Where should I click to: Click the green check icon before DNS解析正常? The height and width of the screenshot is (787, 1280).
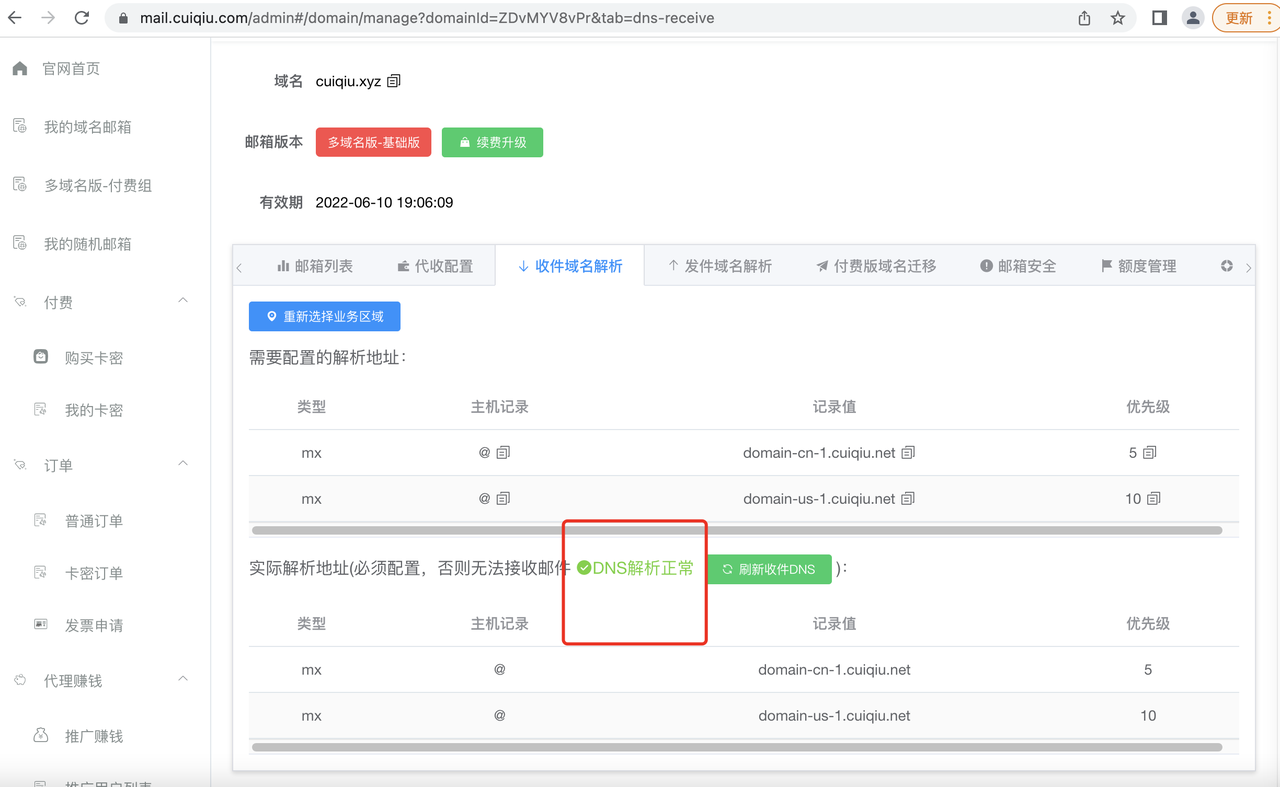pyautogui.click(x=584, y=568)
